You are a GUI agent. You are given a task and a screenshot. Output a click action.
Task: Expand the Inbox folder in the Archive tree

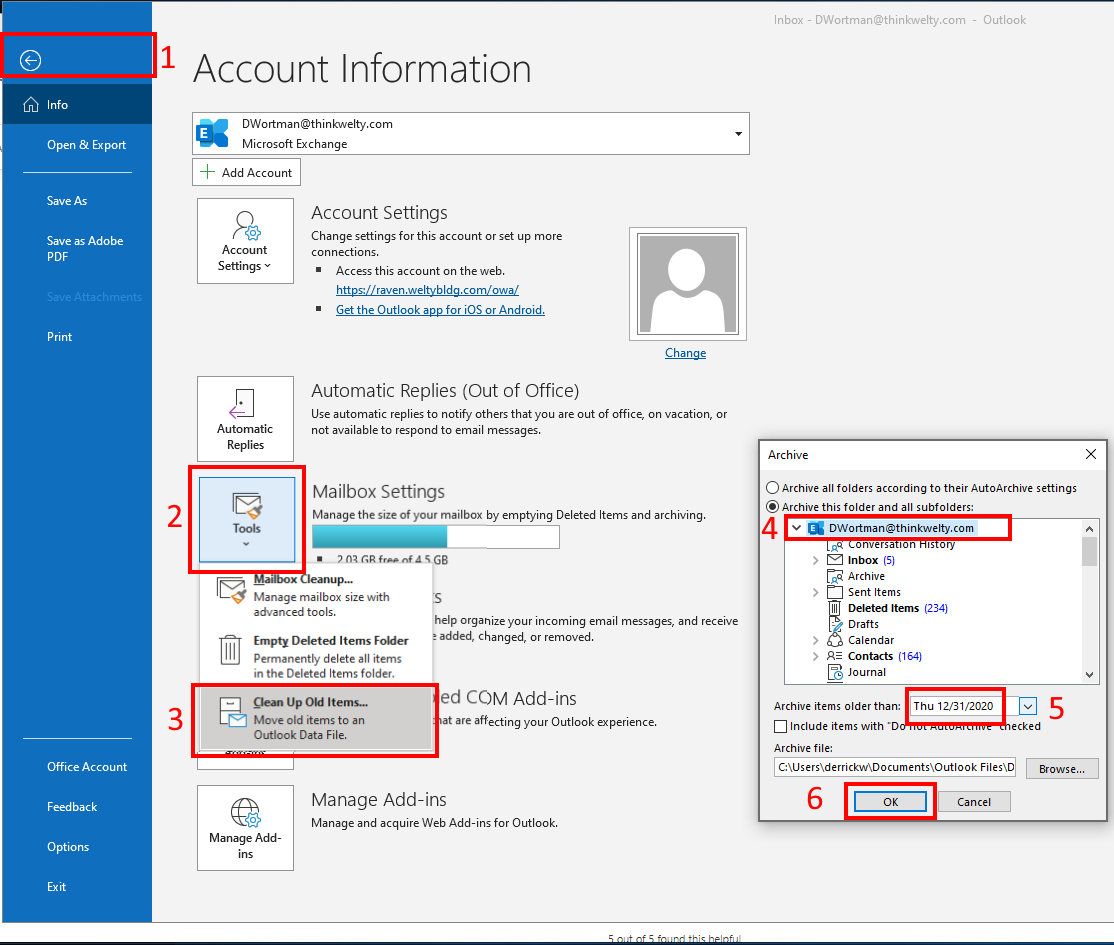click(815, 560)
